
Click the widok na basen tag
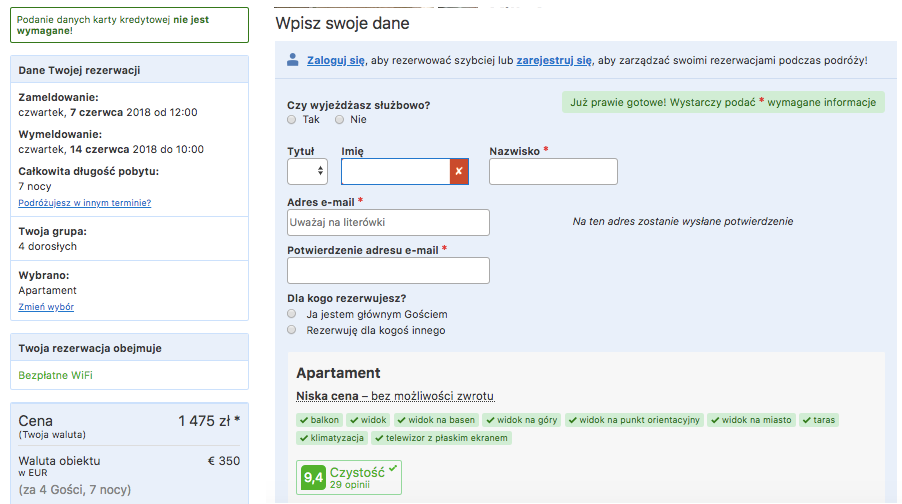[437, 420]
